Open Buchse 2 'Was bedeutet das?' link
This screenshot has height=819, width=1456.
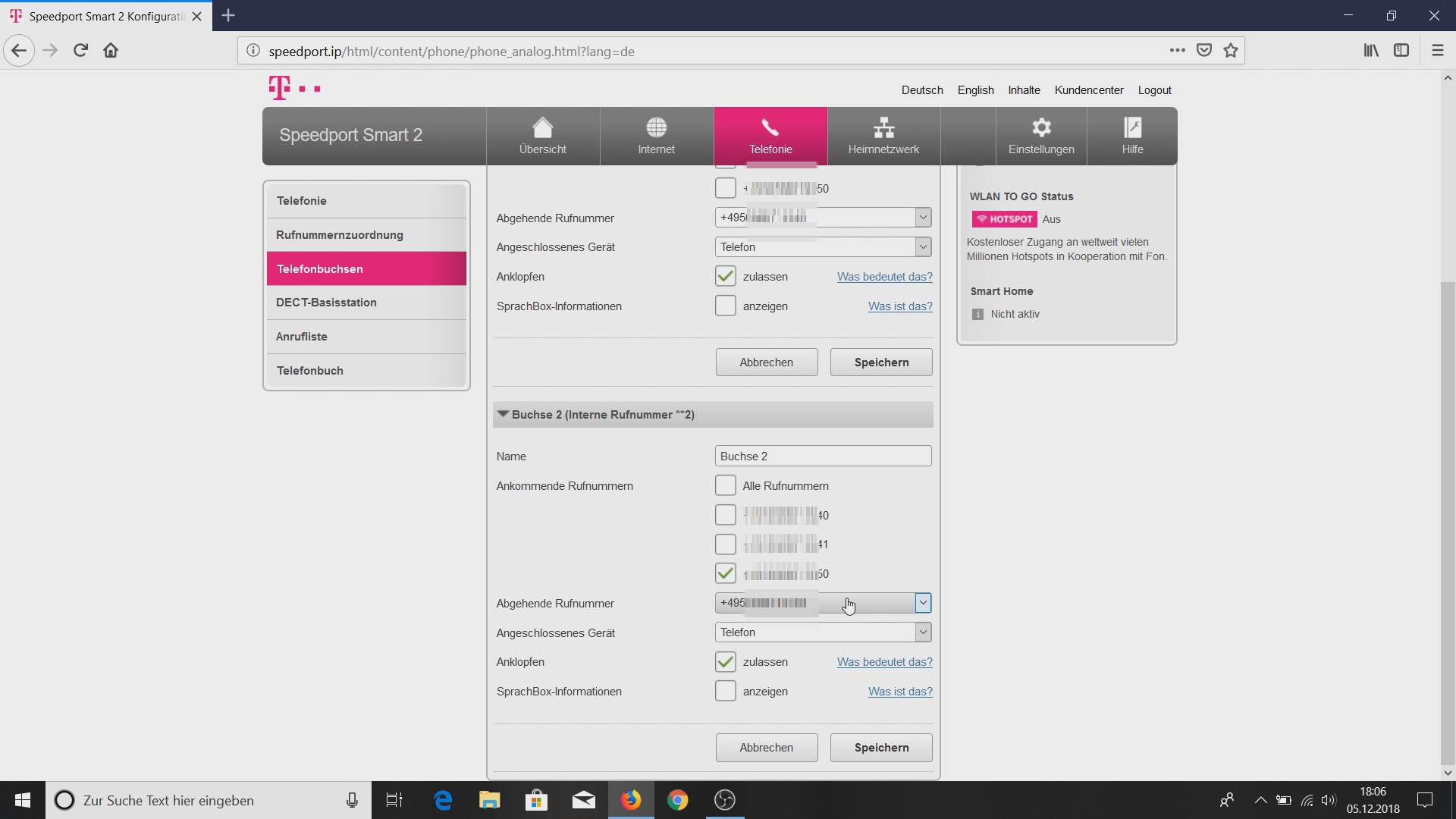click(885, 662)
